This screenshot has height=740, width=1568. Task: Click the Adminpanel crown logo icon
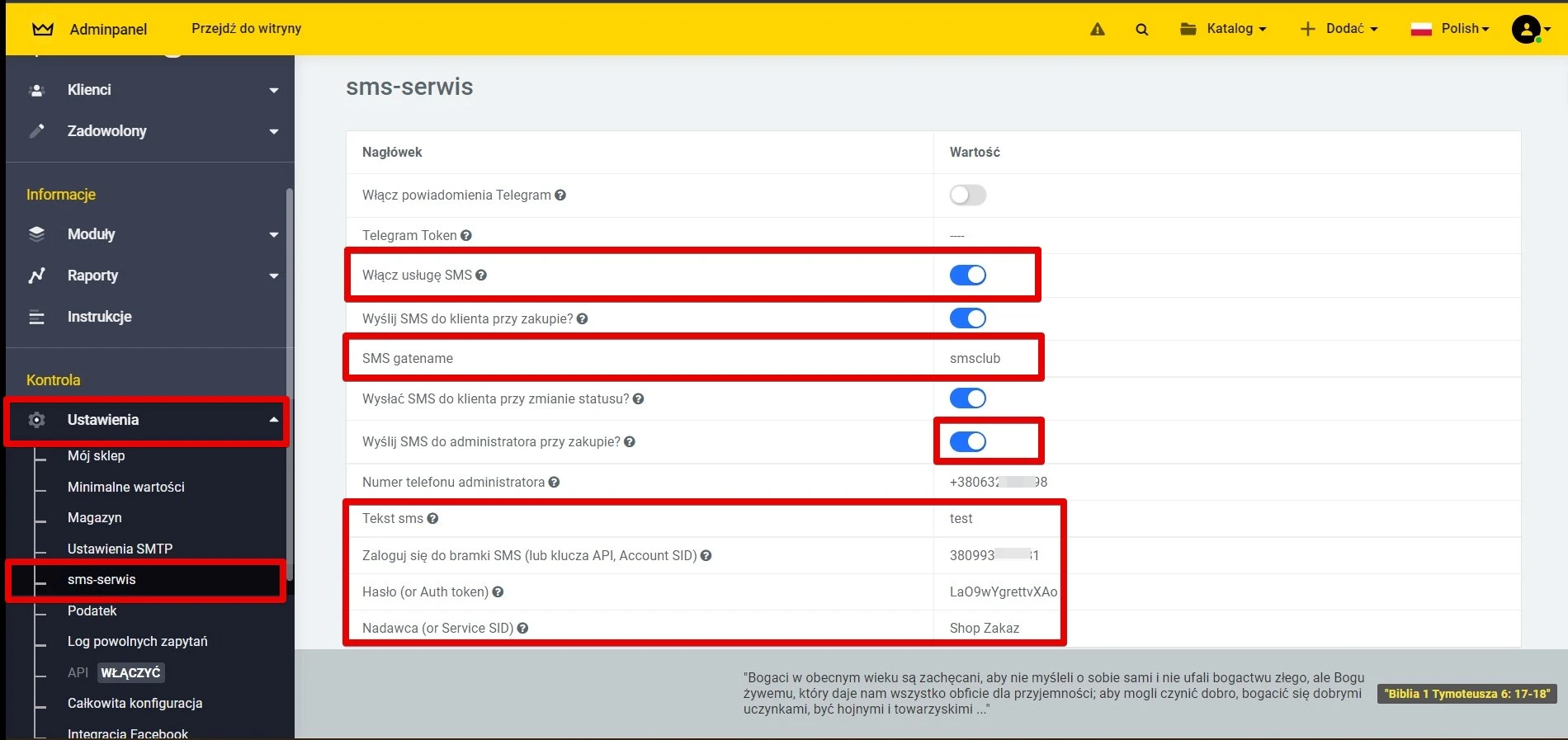pos(42,29)
